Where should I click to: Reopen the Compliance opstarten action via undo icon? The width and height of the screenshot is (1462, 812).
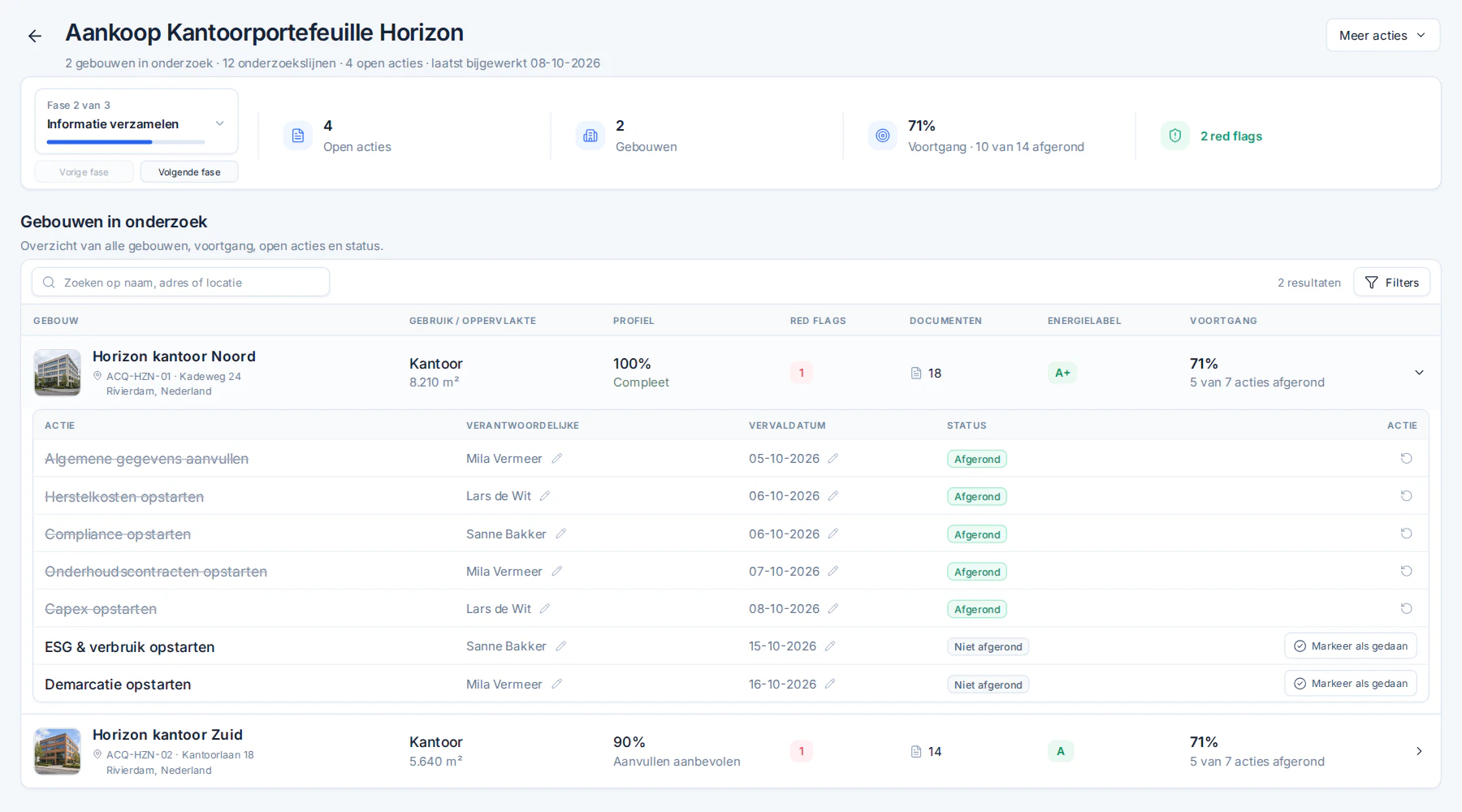pos(1406,533)
